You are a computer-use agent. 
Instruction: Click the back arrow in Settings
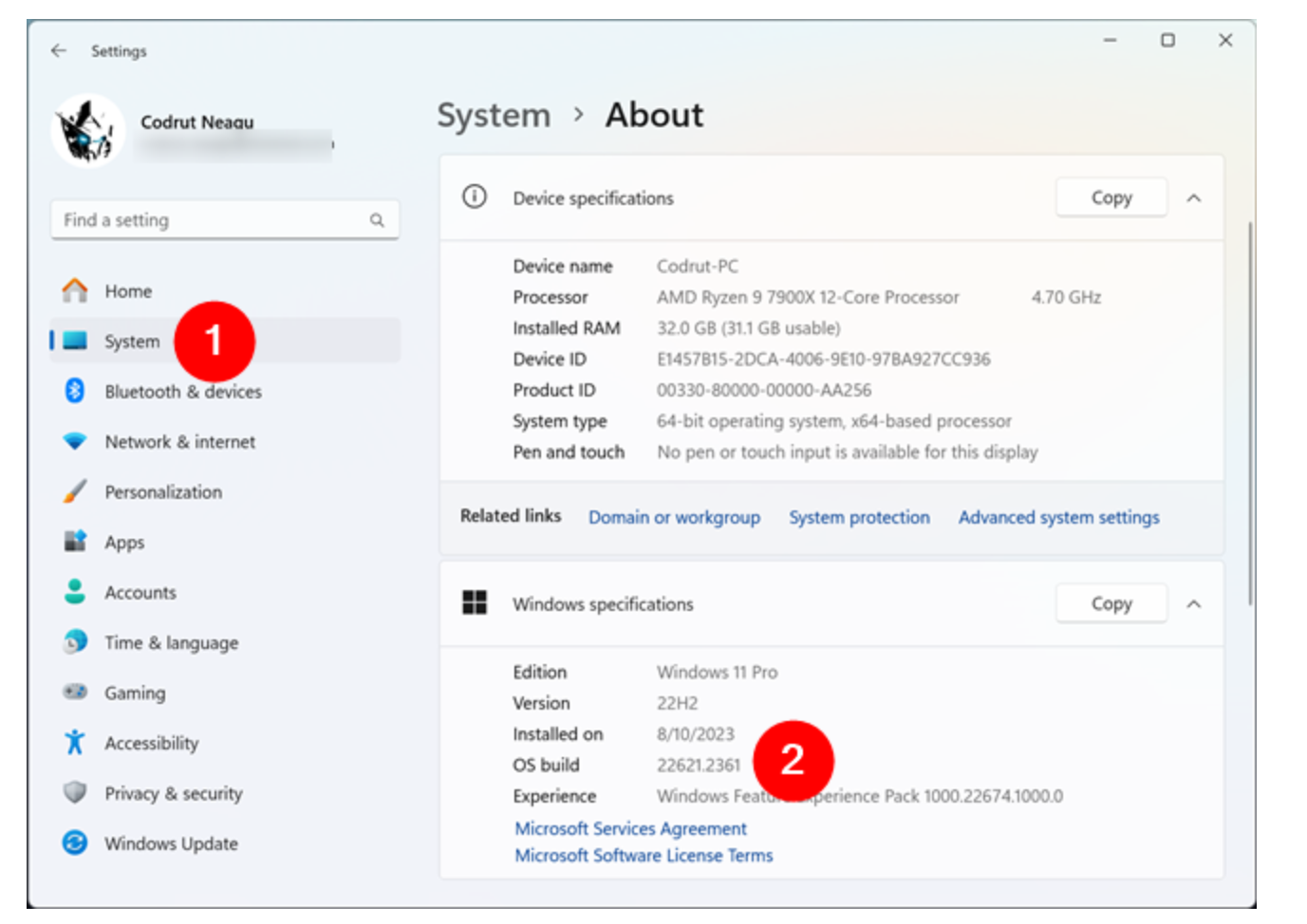pos(59,50)
